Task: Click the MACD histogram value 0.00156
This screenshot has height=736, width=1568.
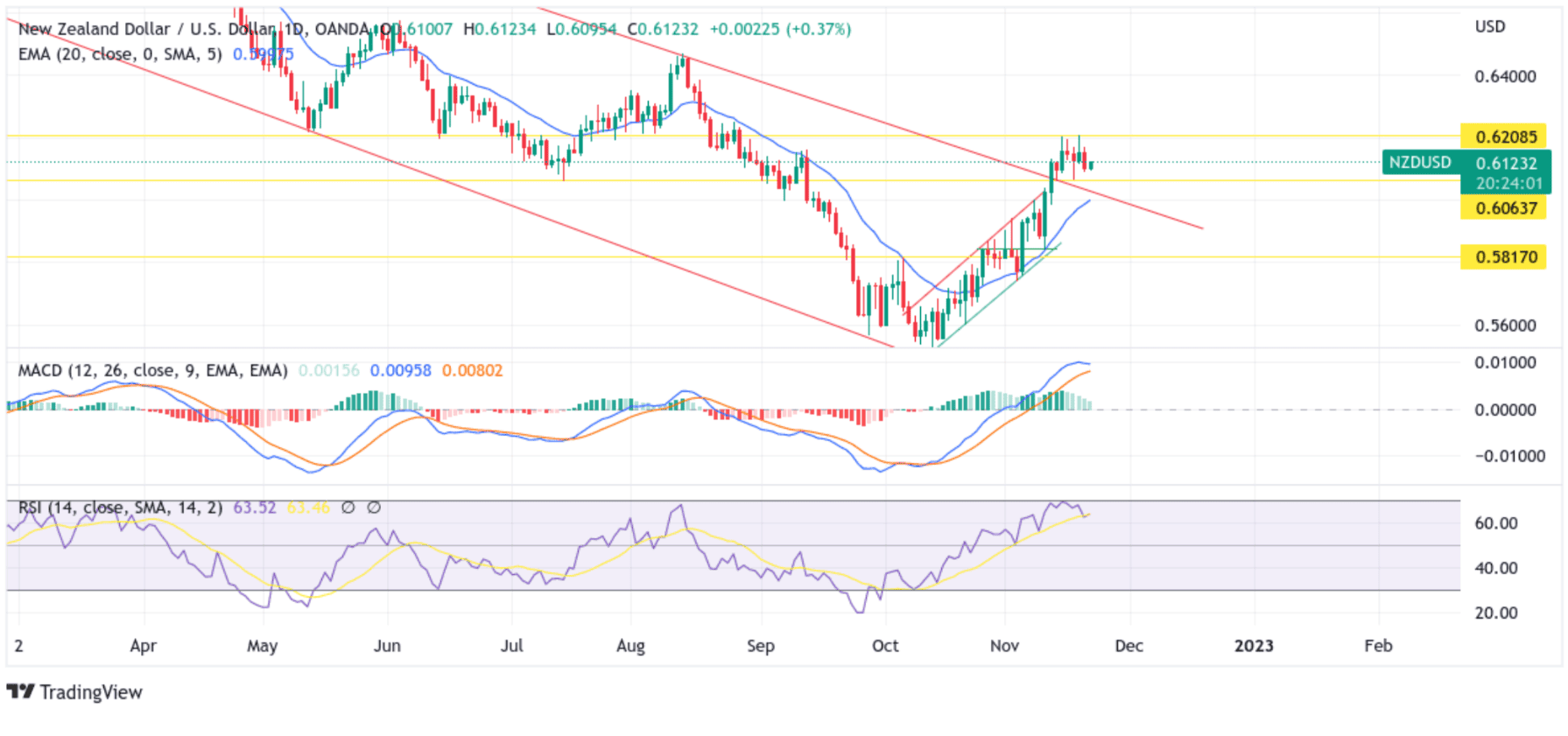Action: (329, 370)
